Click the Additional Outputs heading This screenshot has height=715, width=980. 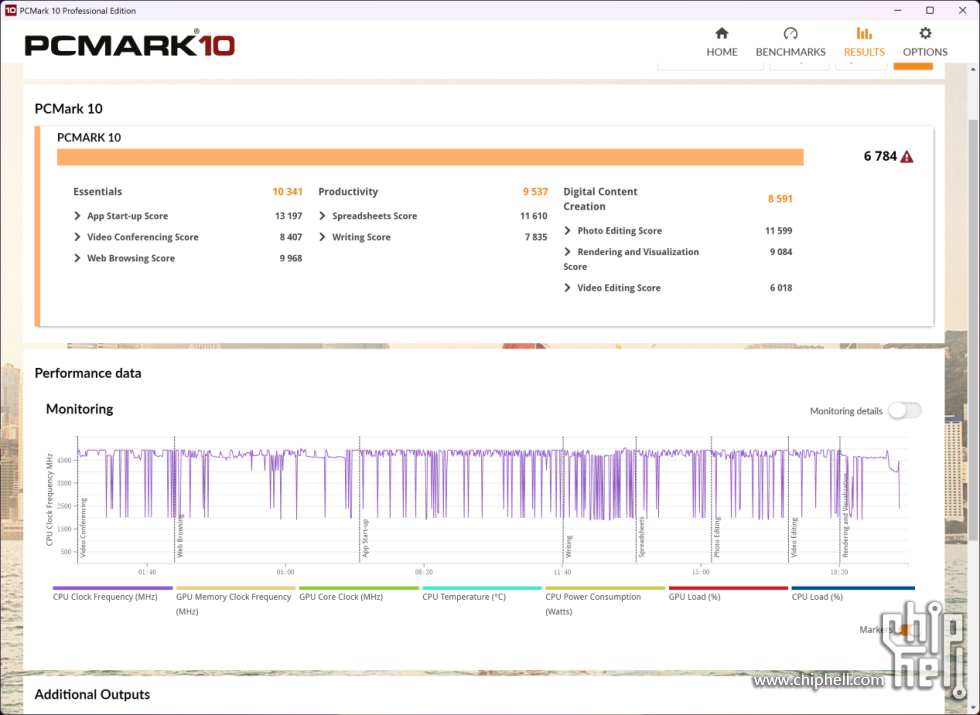[92, 694]
